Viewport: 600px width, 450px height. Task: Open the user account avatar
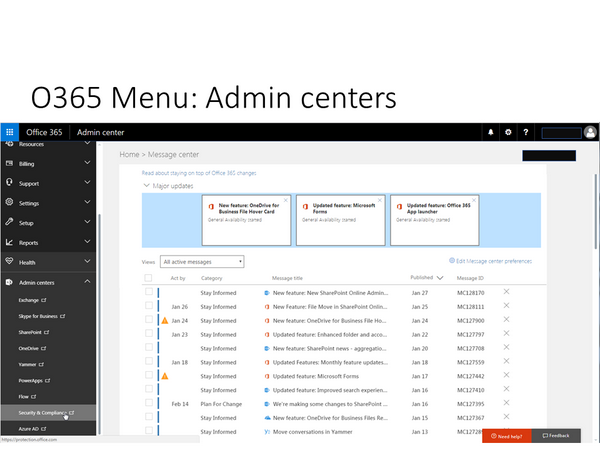(x=590, y=132)
